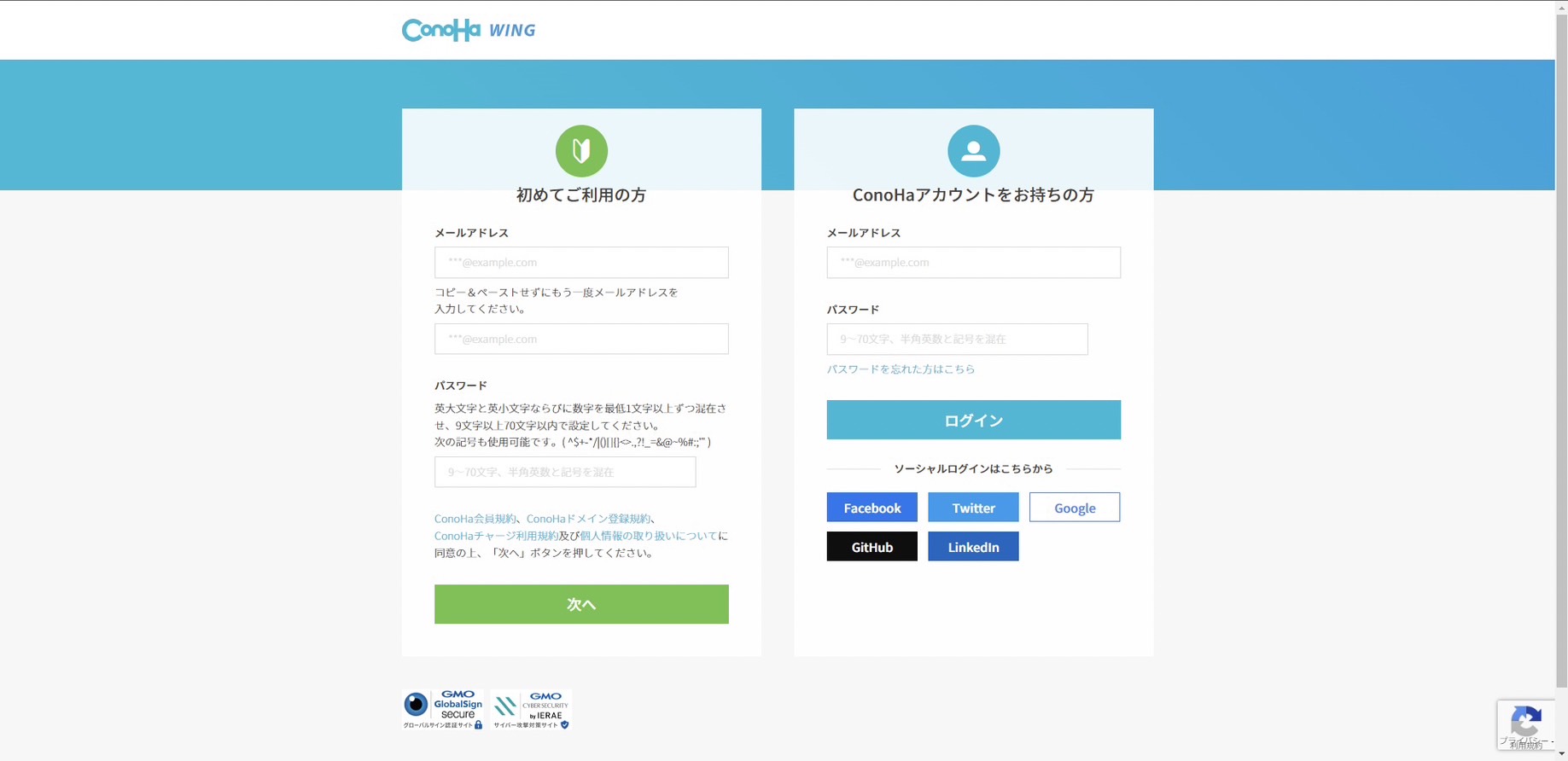1568x761 pixels.
Task: Focus the first email field for new users
Action: pyautogui.click(x=581, y=263)
